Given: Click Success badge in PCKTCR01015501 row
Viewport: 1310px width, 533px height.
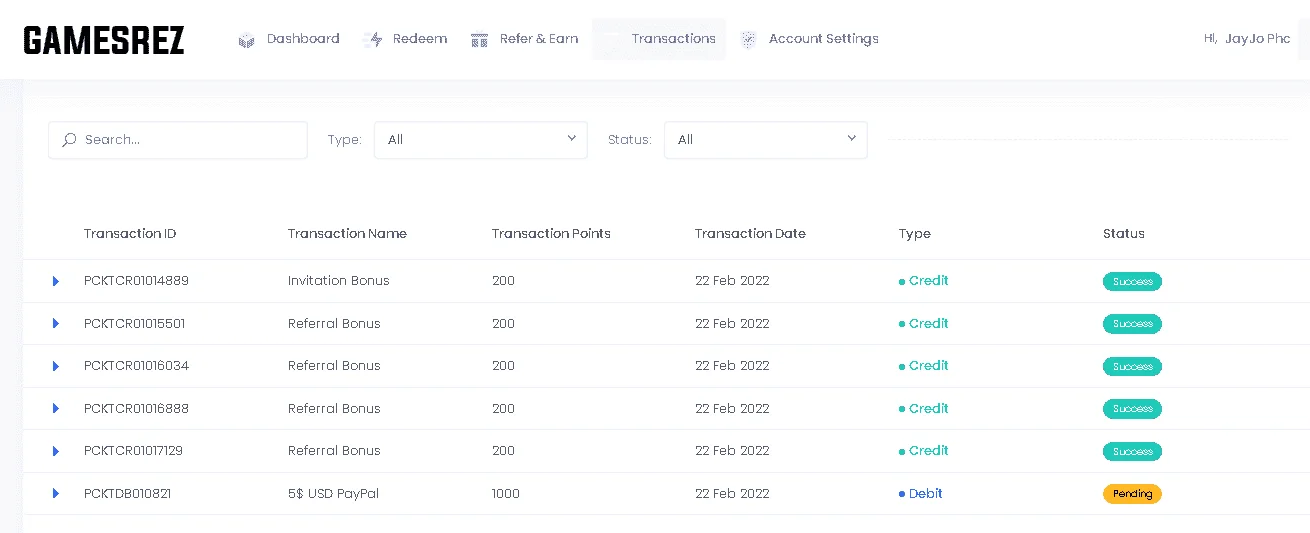Looking at the screenshot, I should [x=1132, y=324].
